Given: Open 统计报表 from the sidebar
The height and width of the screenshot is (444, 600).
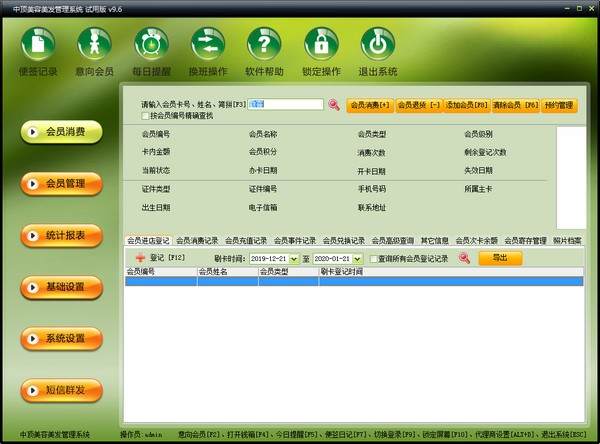Looking at the screenshot, I should (63, 235).
